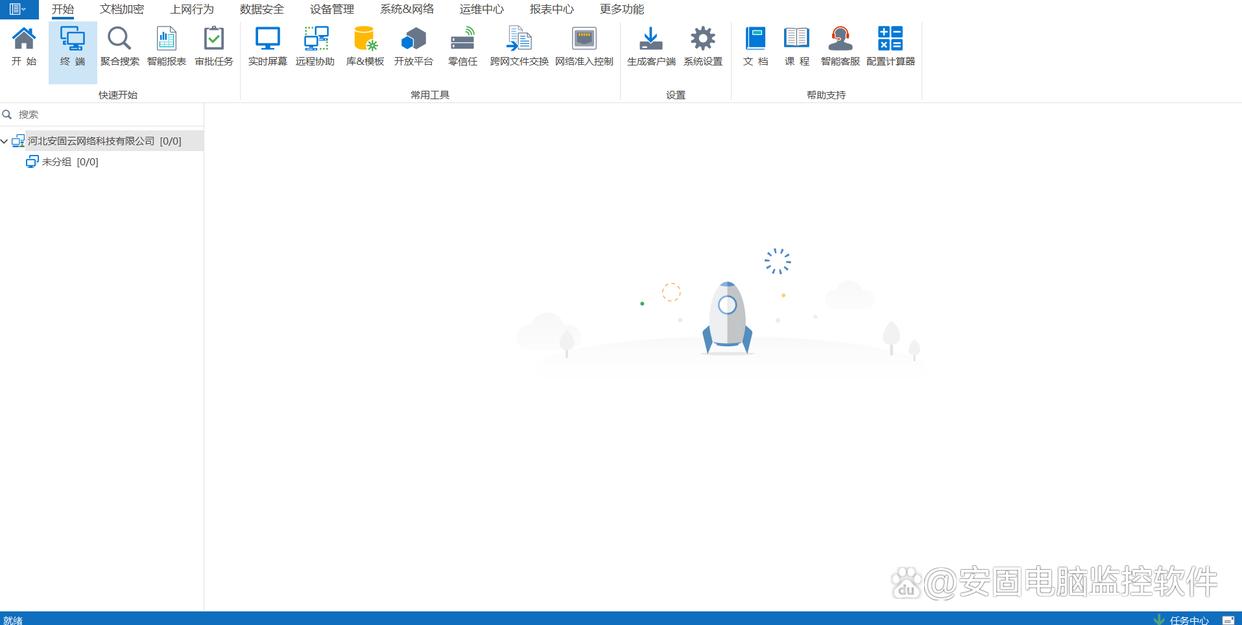Open 库&模板 library and templates

coord(365,46)
